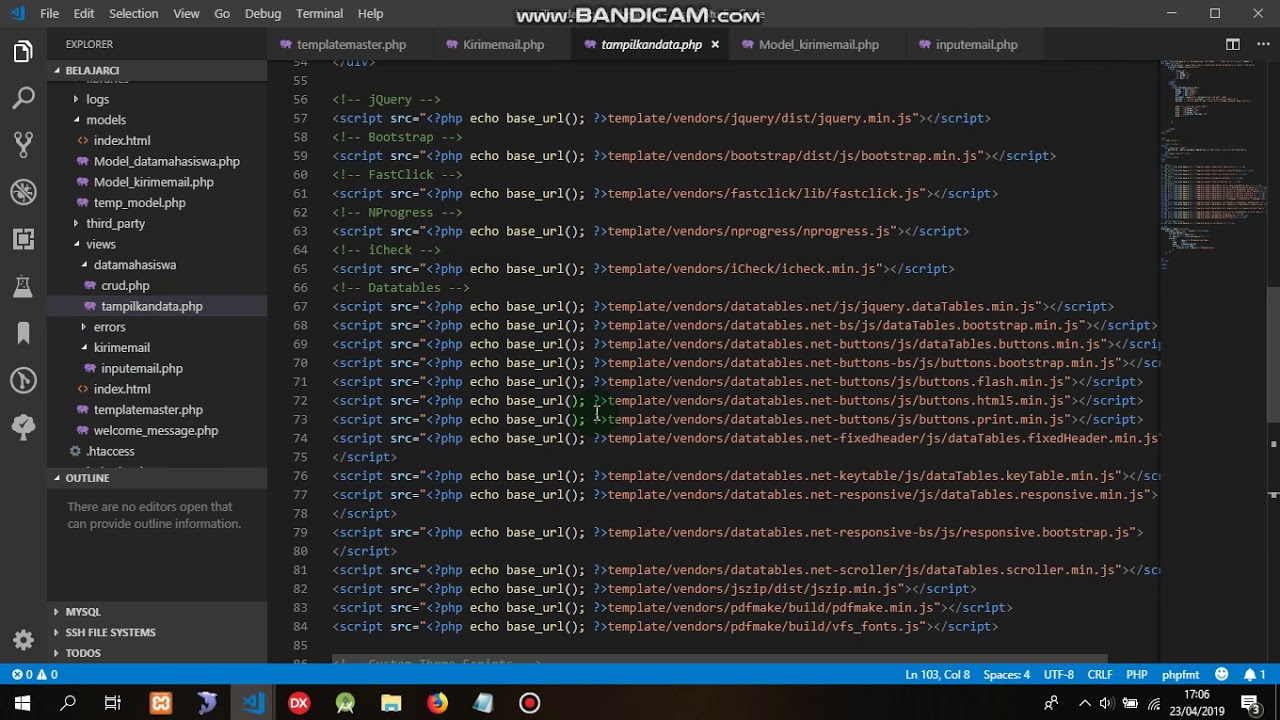Change the UTF-8 encoding in the status bar
This screenshot has height=720, width=1280.
coord(1058,675)
